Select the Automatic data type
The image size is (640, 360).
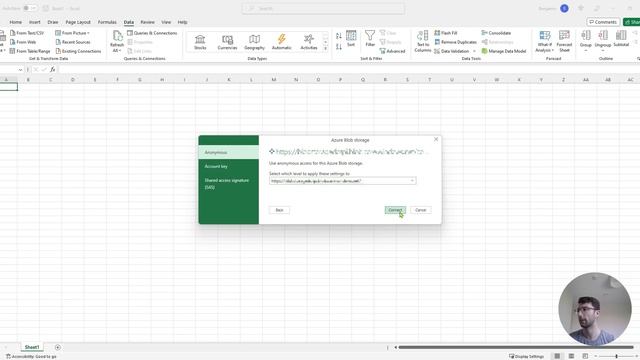(282, 42)
